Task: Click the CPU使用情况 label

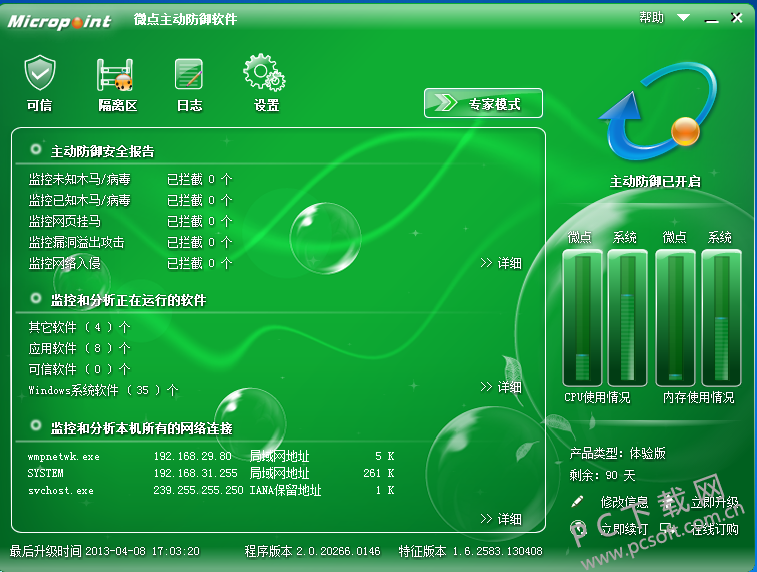Action: (597, 397)
